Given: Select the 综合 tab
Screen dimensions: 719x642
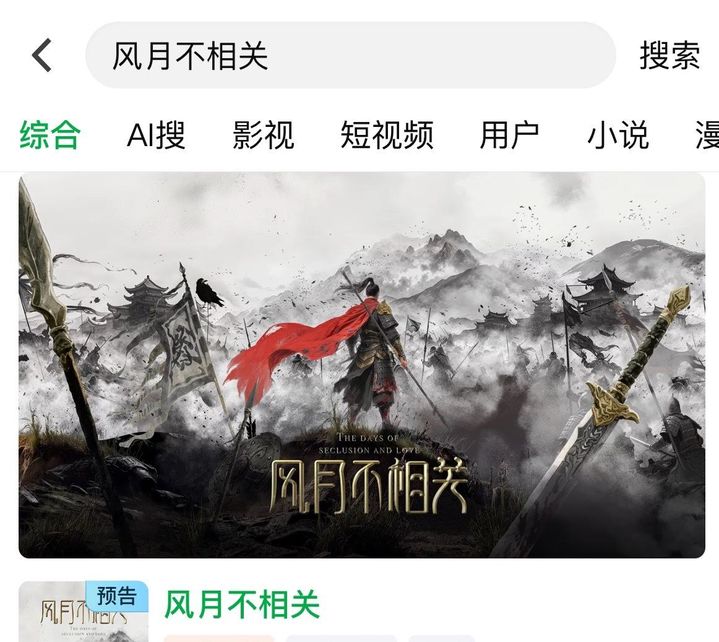Looking at the screenshot, I should pos(50,135).
